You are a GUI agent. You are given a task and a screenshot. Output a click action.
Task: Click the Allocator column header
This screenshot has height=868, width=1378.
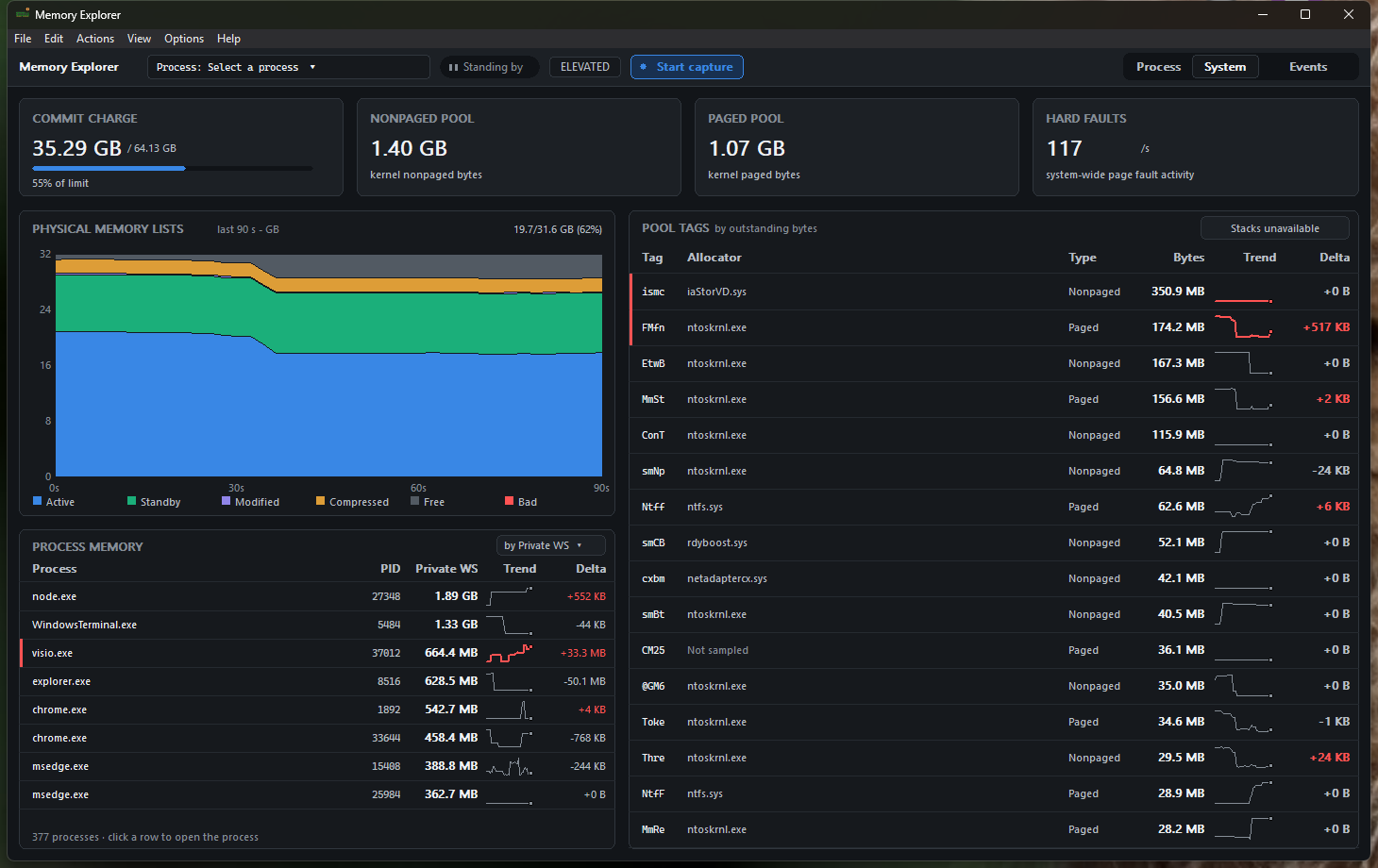click(714, 258)
